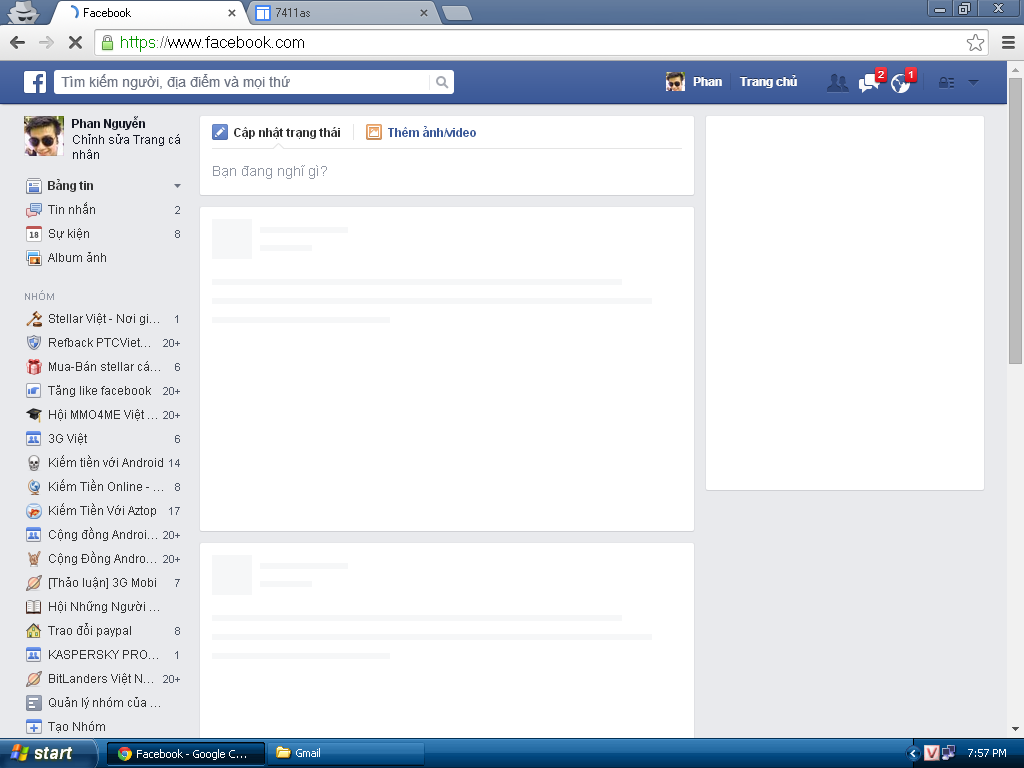This screenshot has height=768, width=1024.
Task: Click the Tin nhắn messages icon
Action: pyautogui.click(x=34, y=210)
